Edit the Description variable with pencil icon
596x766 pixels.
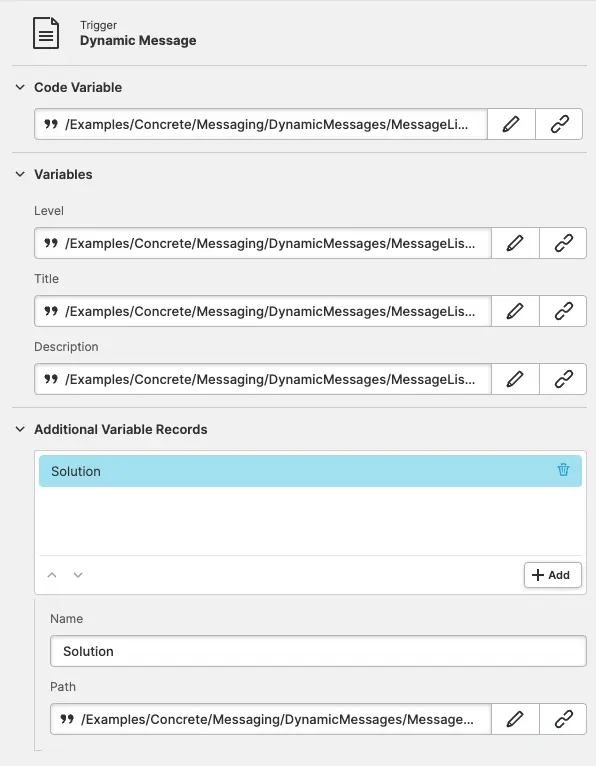pos(515,379)
